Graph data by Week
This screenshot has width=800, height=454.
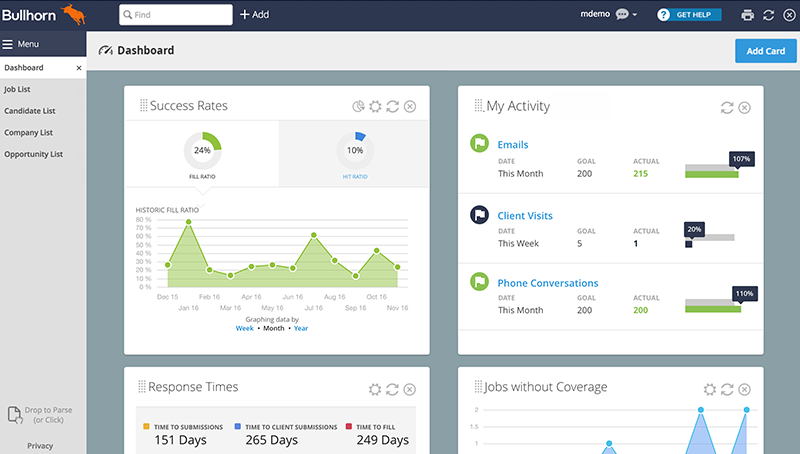point(244,329)
